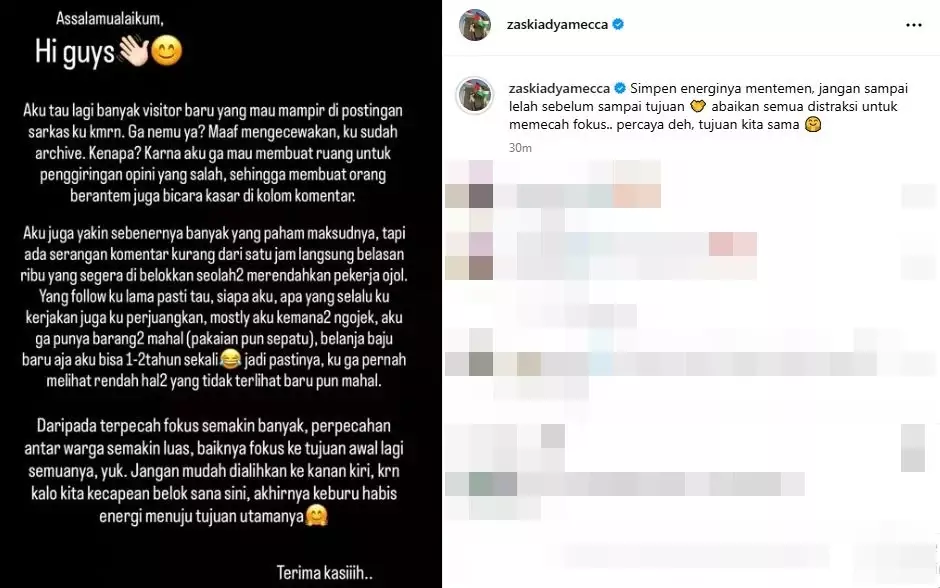The width and height of the screenshot is (940, 588).
Task: Click the smiling face emoji beside Hi guys
Action: pyautogui.click(x=166, y=52)
